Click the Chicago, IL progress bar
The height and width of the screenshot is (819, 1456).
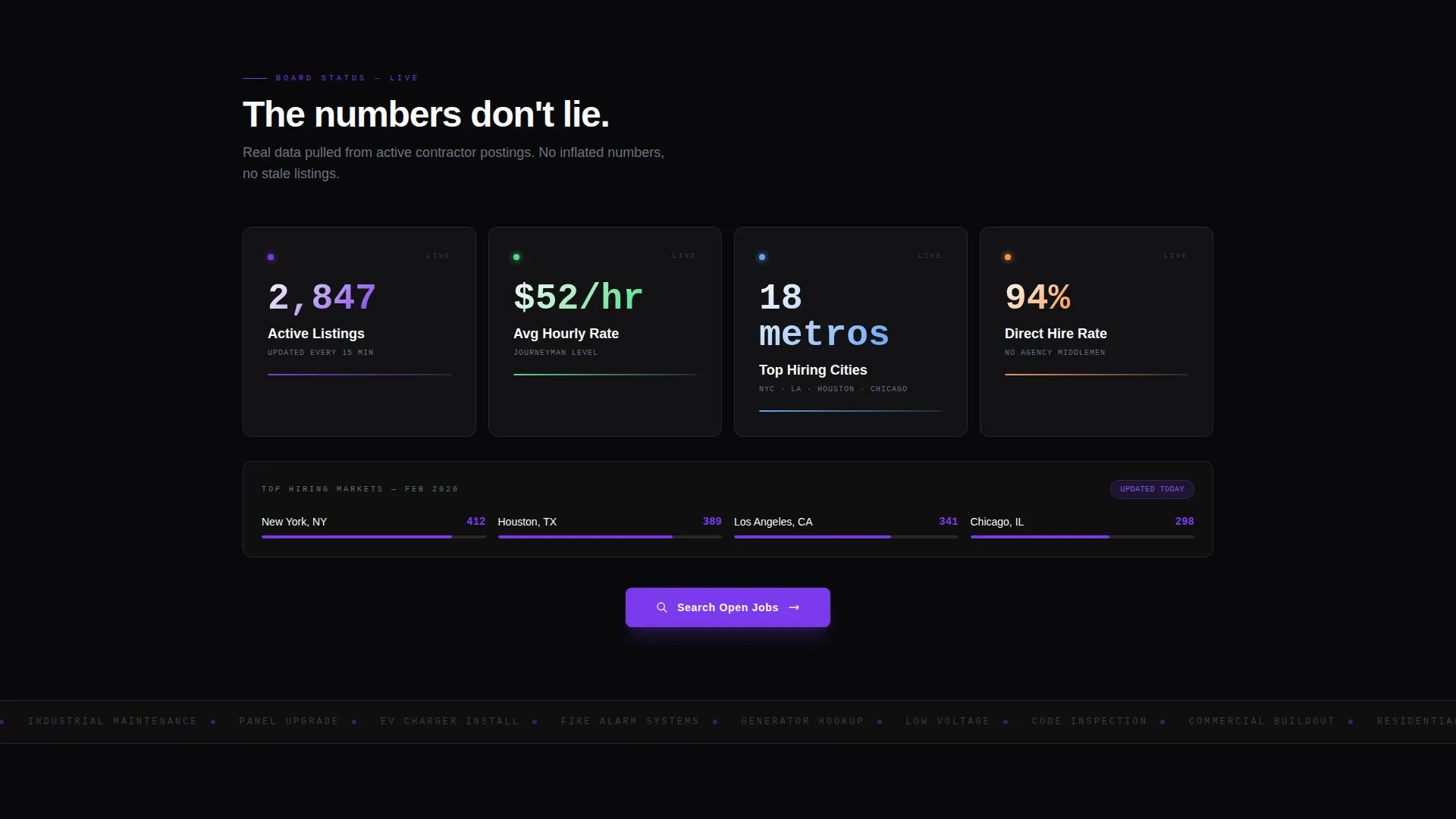click(x=1082, y=537)
